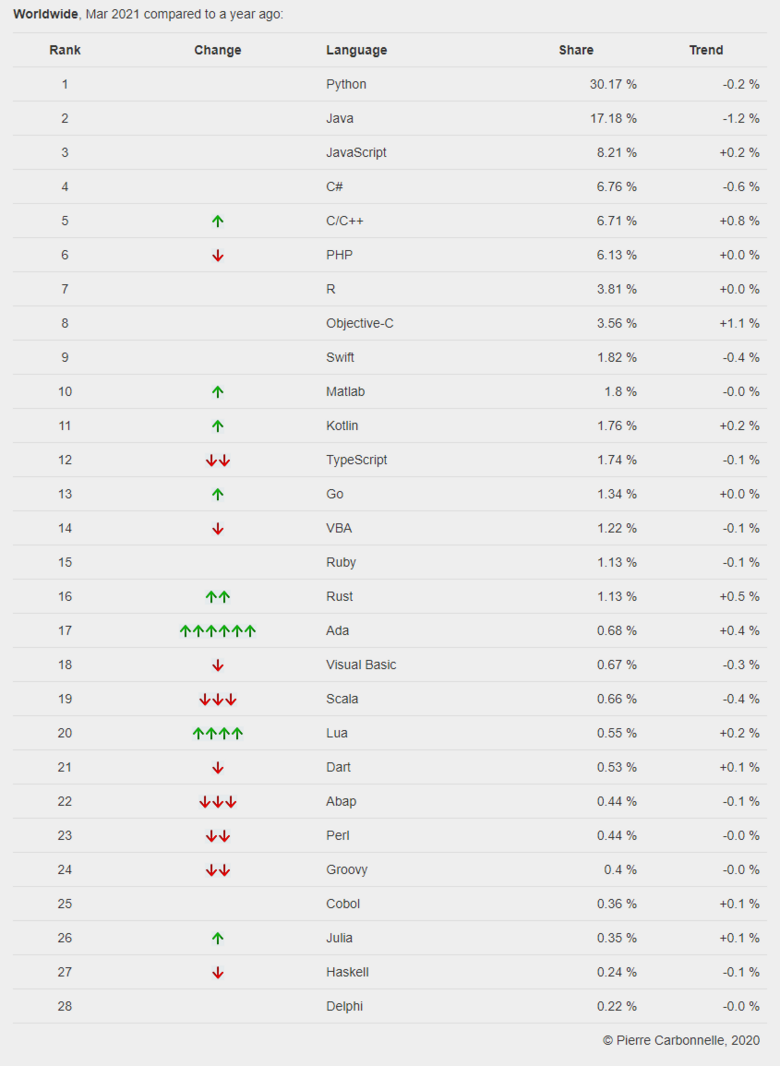Click the green up arrow for Julia
The image size is (780, 1066).
click(218, 938)
